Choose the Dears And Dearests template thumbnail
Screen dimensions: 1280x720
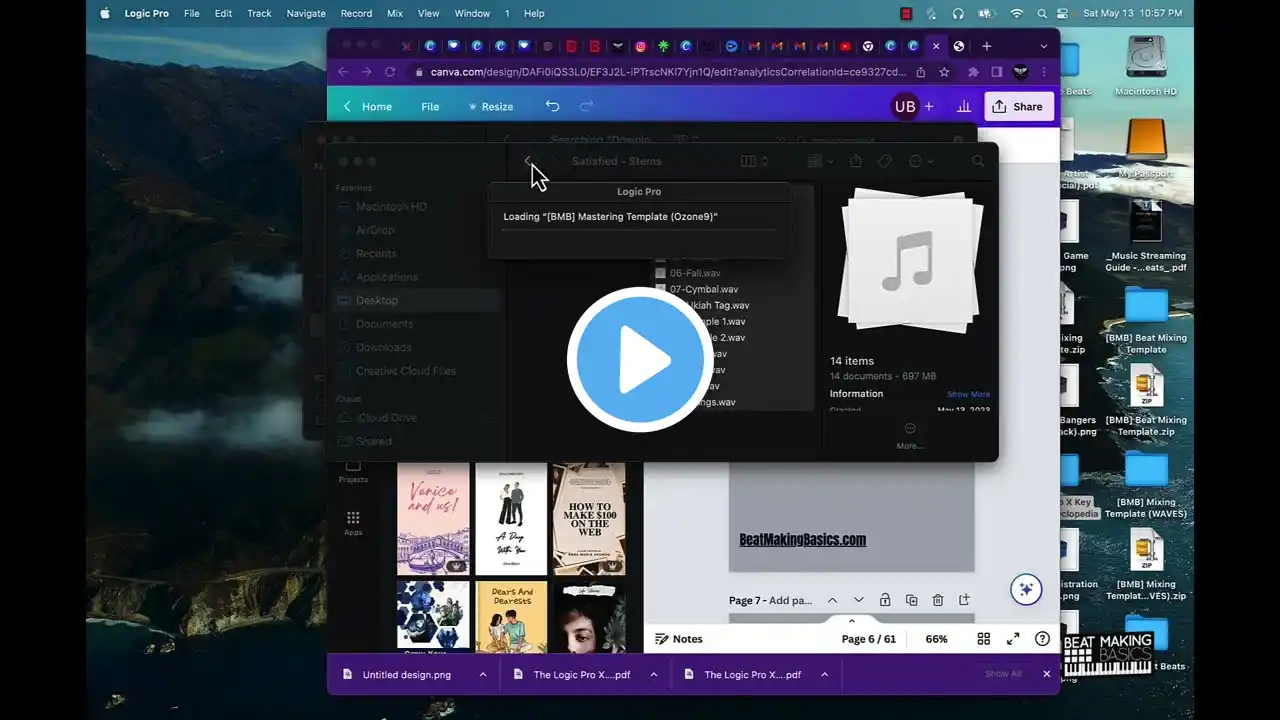pyautogui.click(x=511, y=617)
